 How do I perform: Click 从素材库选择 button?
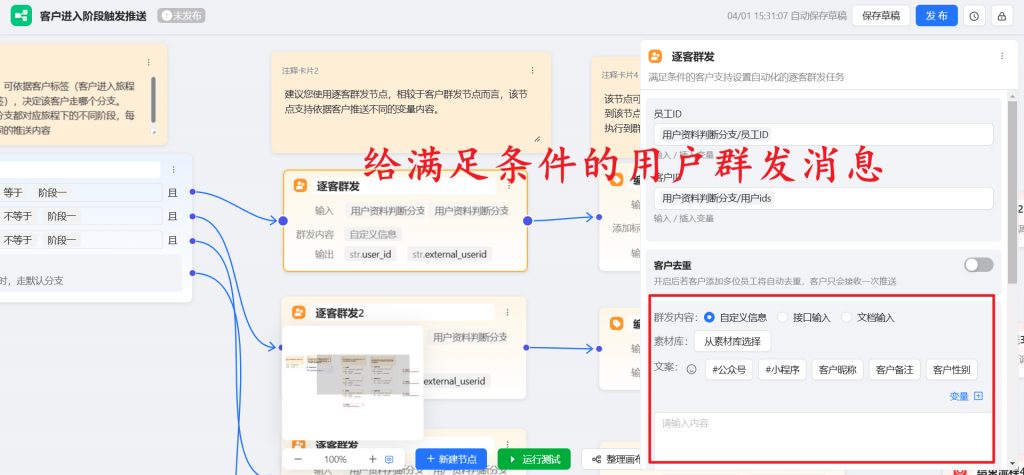[732, 341]
